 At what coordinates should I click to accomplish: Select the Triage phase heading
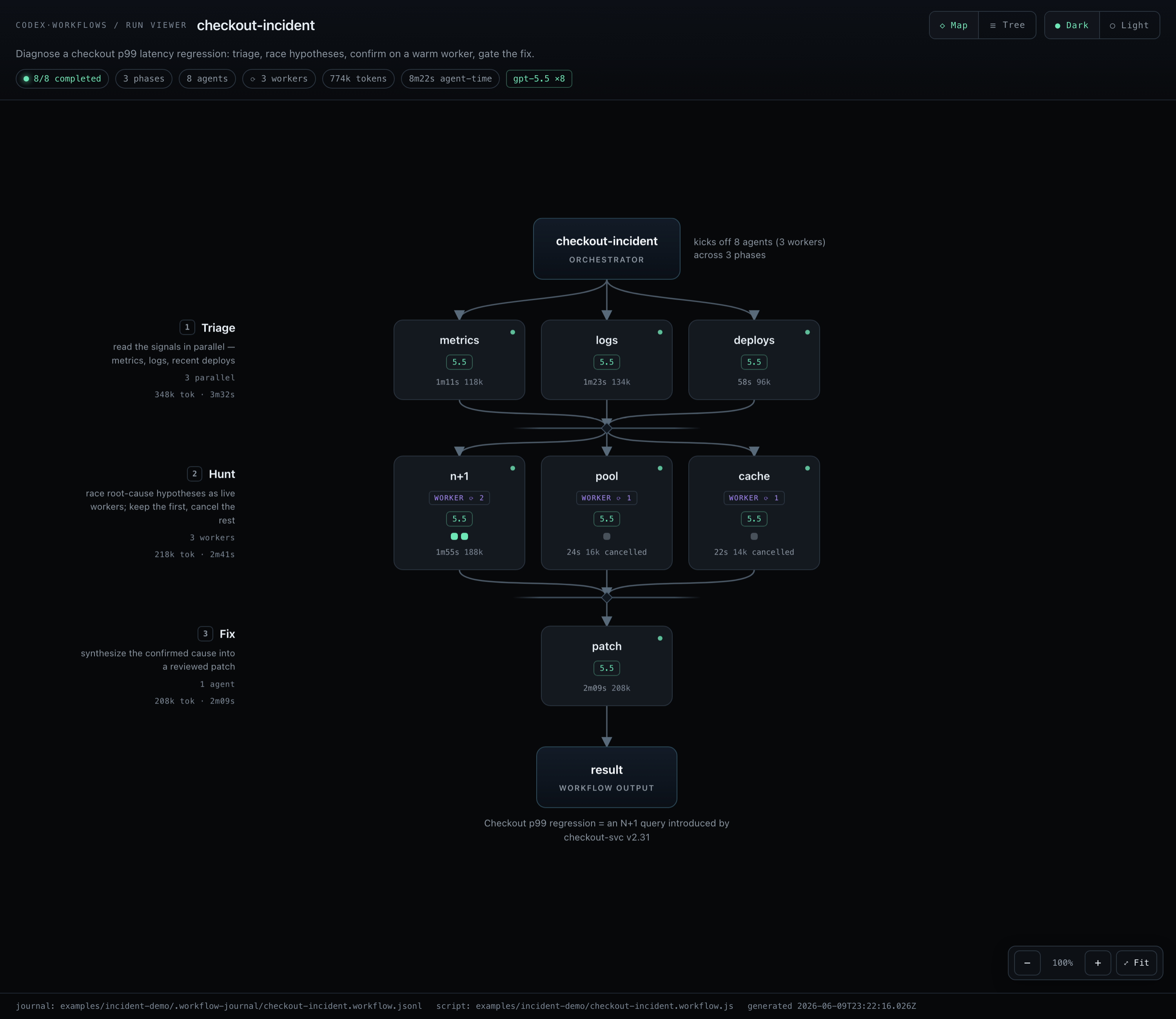pos(218,328)
